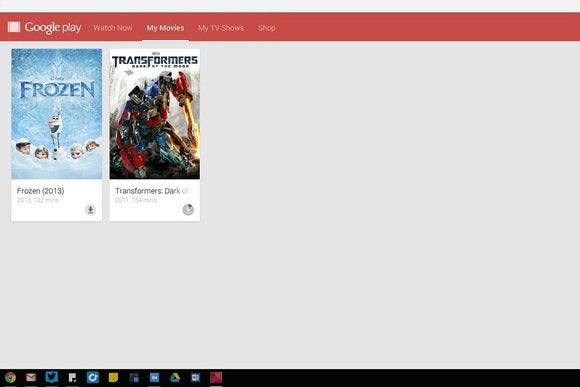Click the Google play wordmark
Viewport: 580px width, 387px height.
click(53, 27)
